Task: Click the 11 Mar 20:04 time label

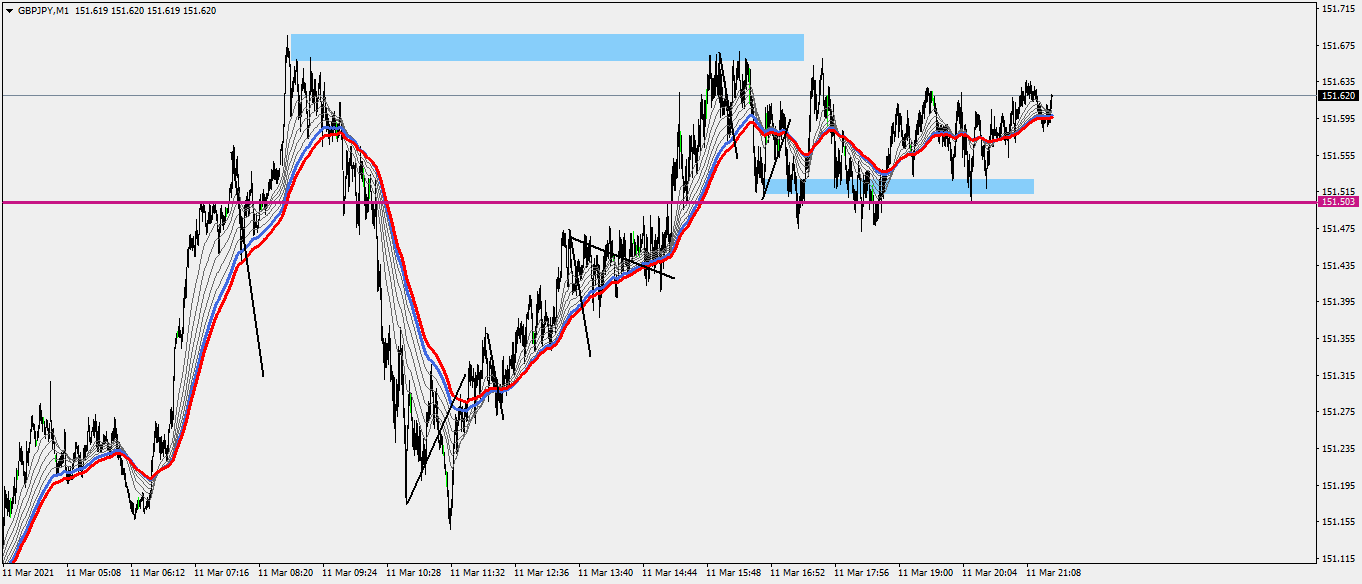Action: 989,574
